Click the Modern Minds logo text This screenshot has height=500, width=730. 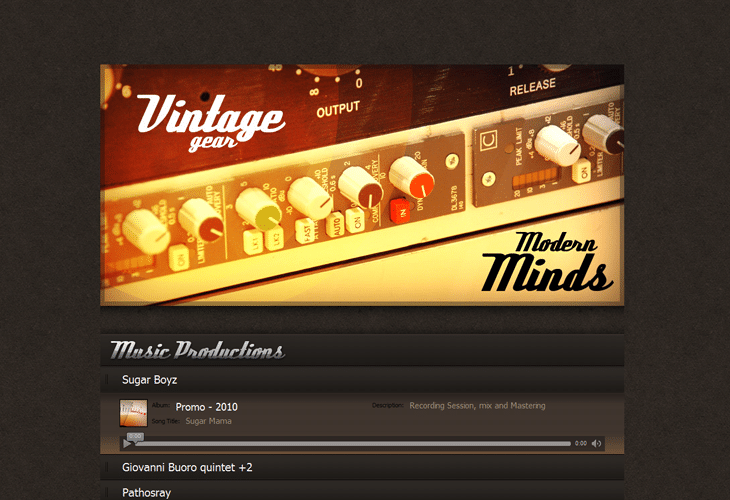pyautogui.click(x=548, y=262)
